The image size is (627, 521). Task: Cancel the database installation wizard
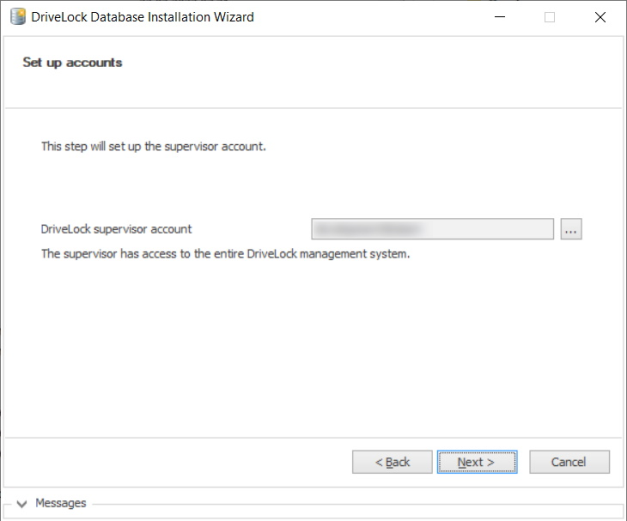click(568, 462)
